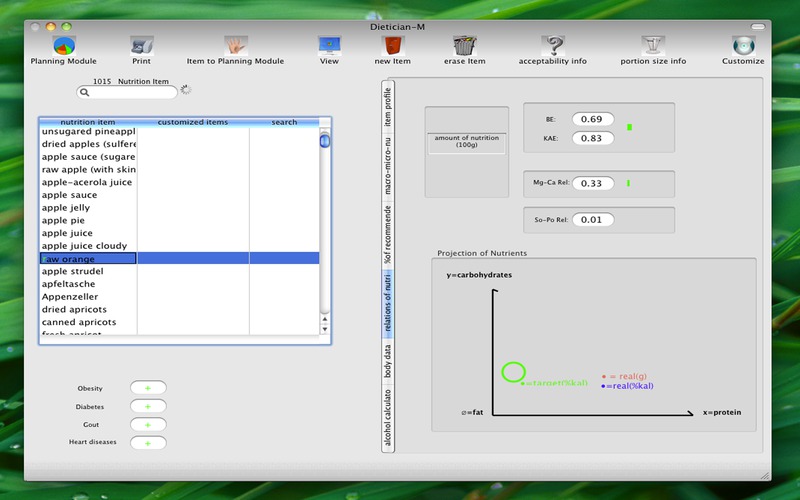Image resolution: width=800 pixels, height=500 pixels.
Task: Click the Print toolbar icon
Action: tap(141, 46)
